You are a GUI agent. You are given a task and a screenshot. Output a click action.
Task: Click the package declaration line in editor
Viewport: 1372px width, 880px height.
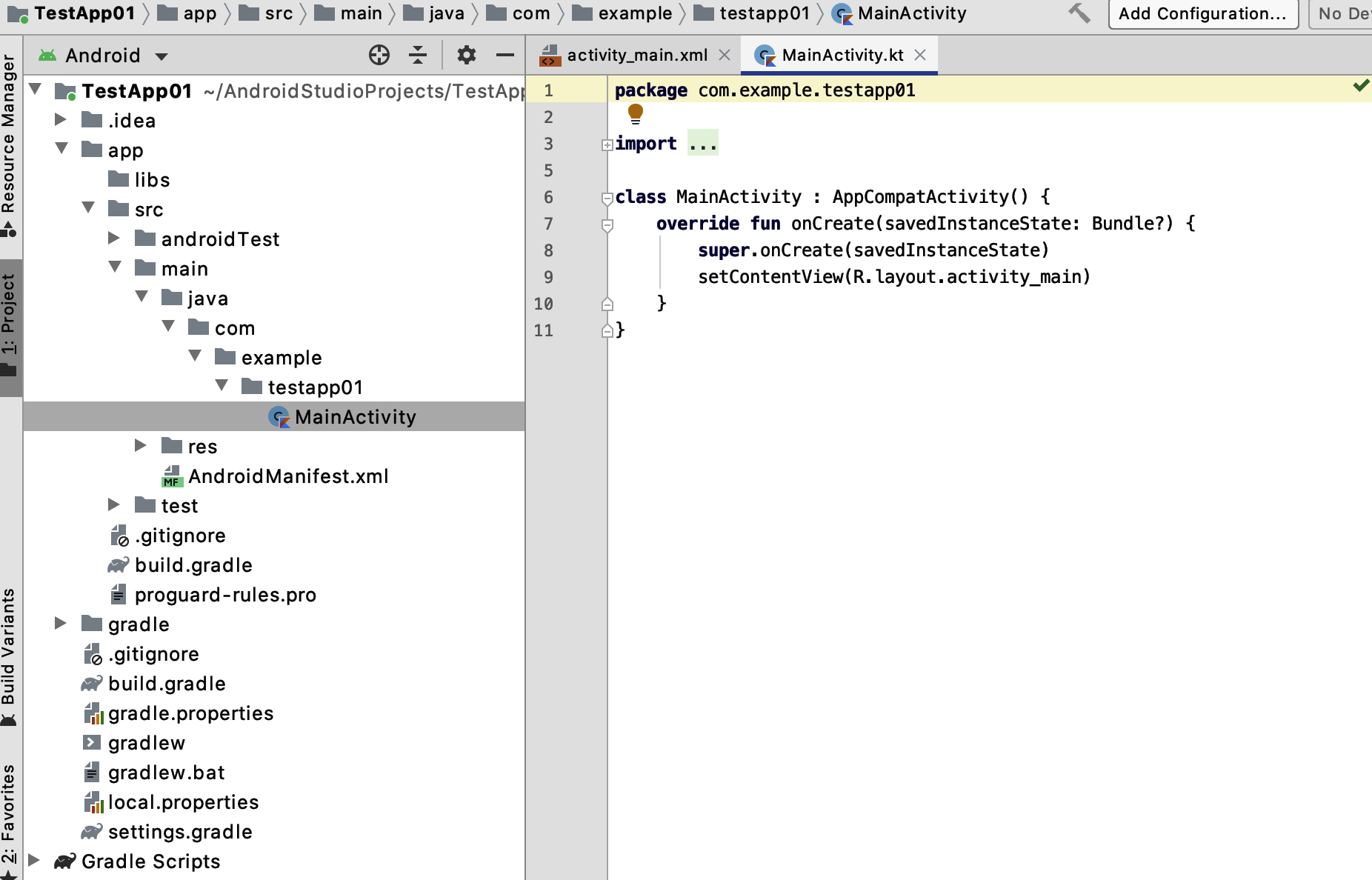tap(765, 90)
